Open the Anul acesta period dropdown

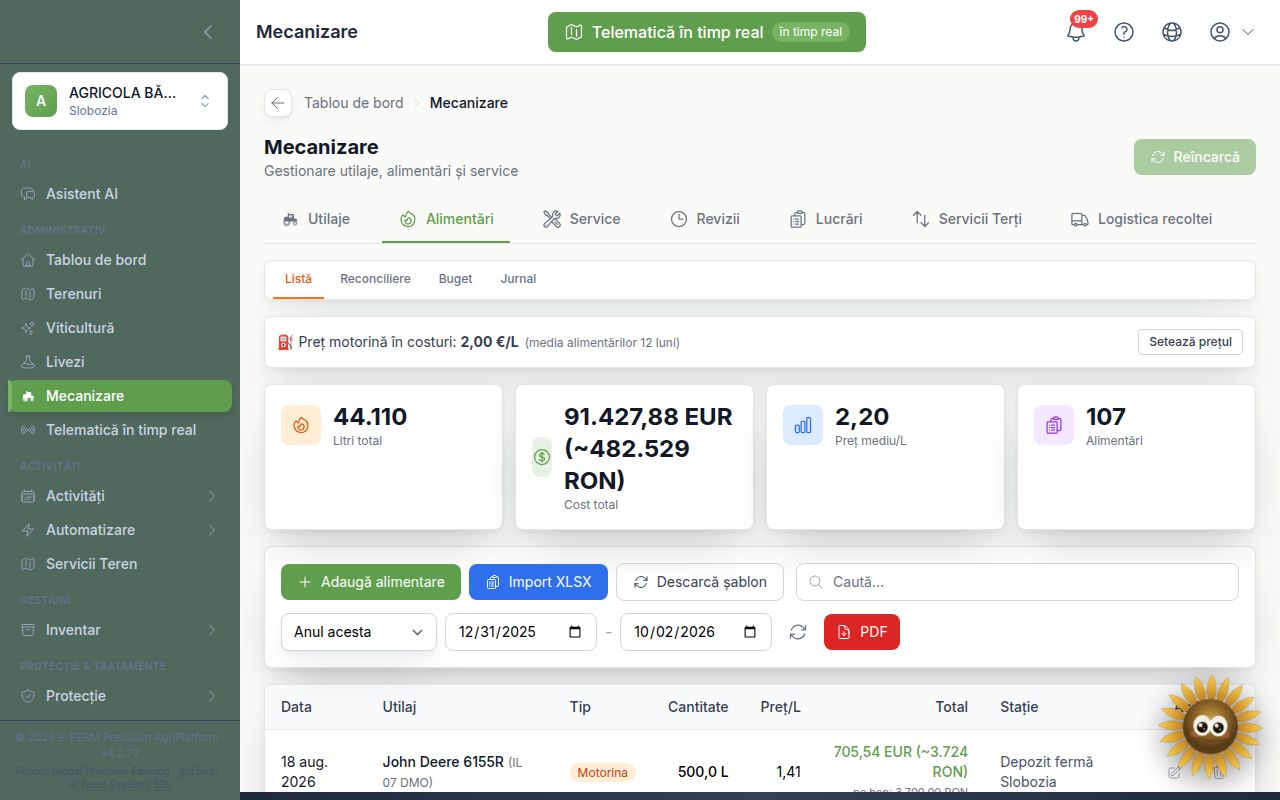(359, 632)
